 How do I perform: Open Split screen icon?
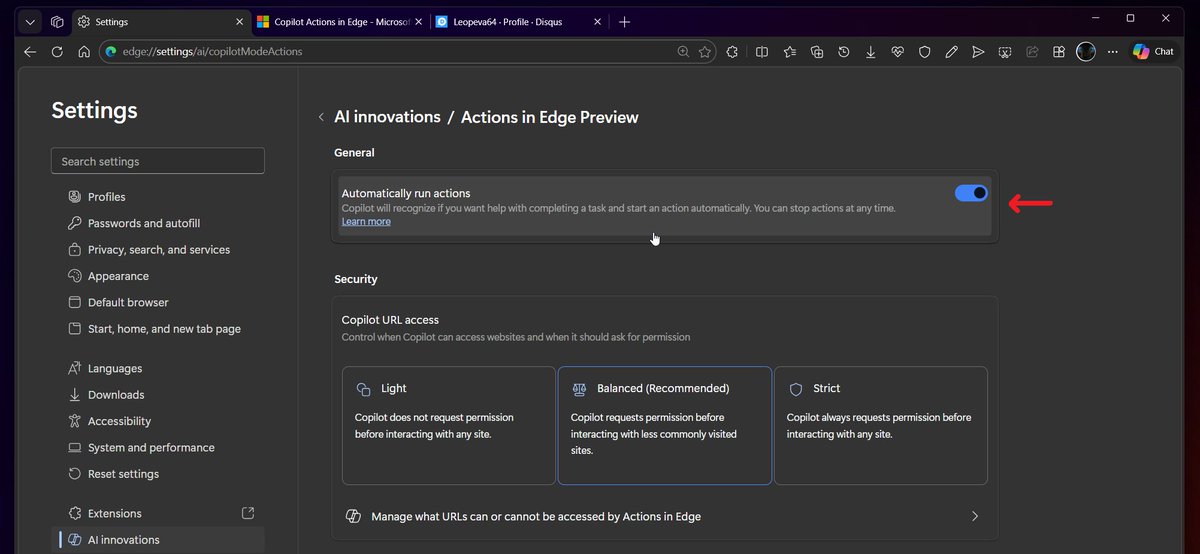(762, 52)
